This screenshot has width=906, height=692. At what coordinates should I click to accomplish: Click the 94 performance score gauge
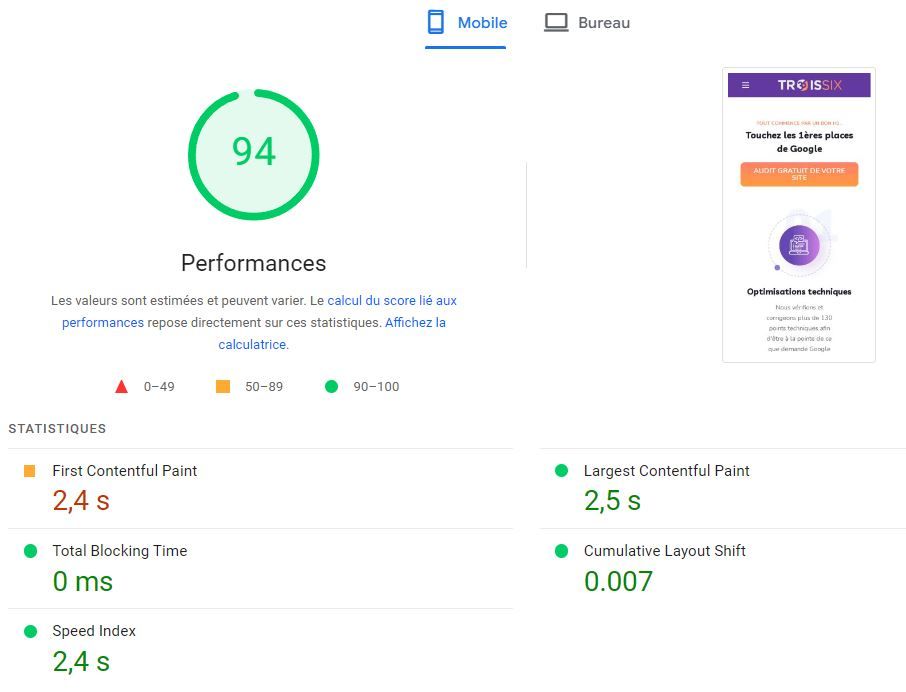click(253, 153)
